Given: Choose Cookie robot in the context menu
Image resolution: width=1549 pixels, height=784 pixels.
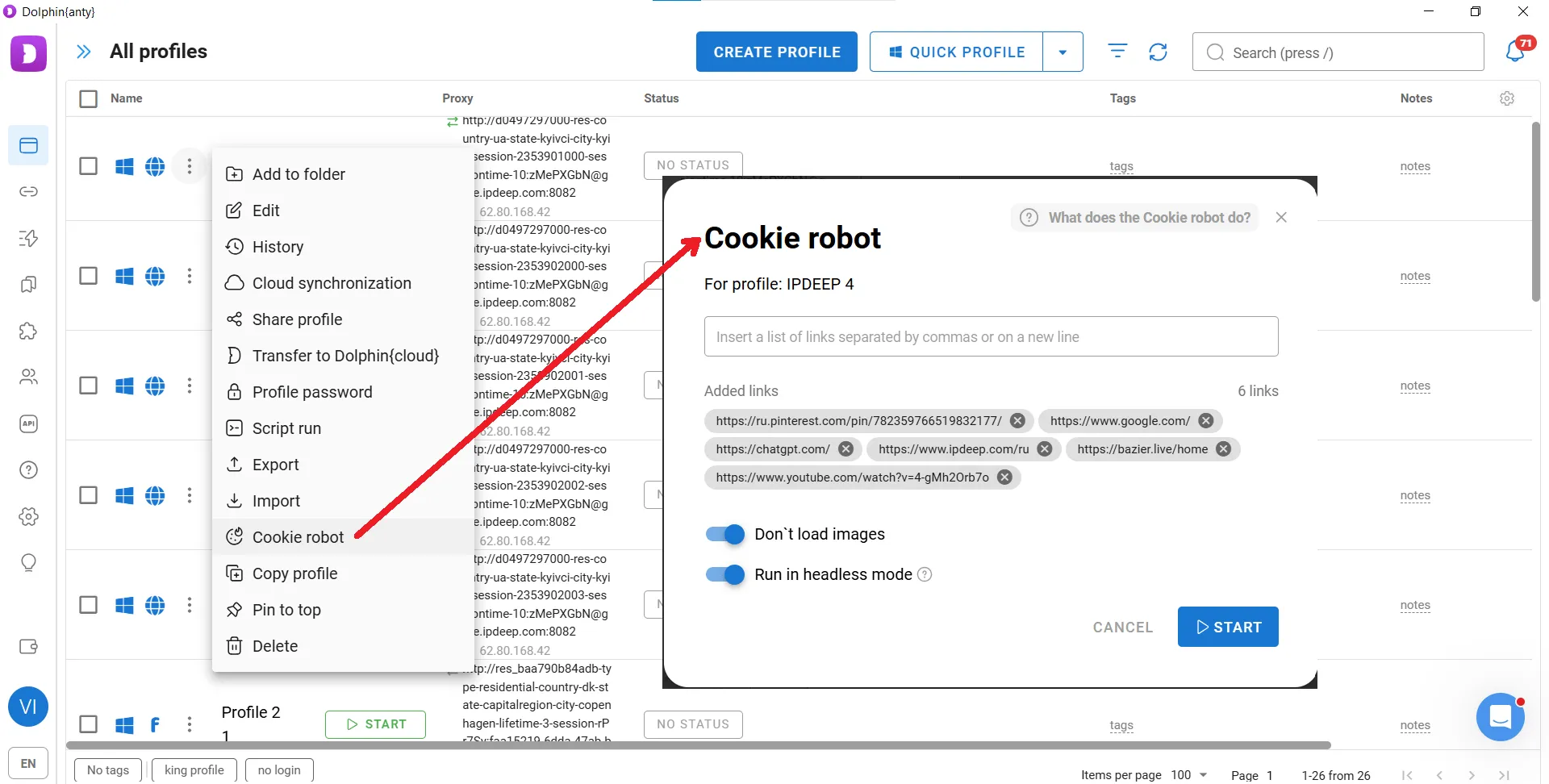Looking at the screenshot, I should (343, 537).
